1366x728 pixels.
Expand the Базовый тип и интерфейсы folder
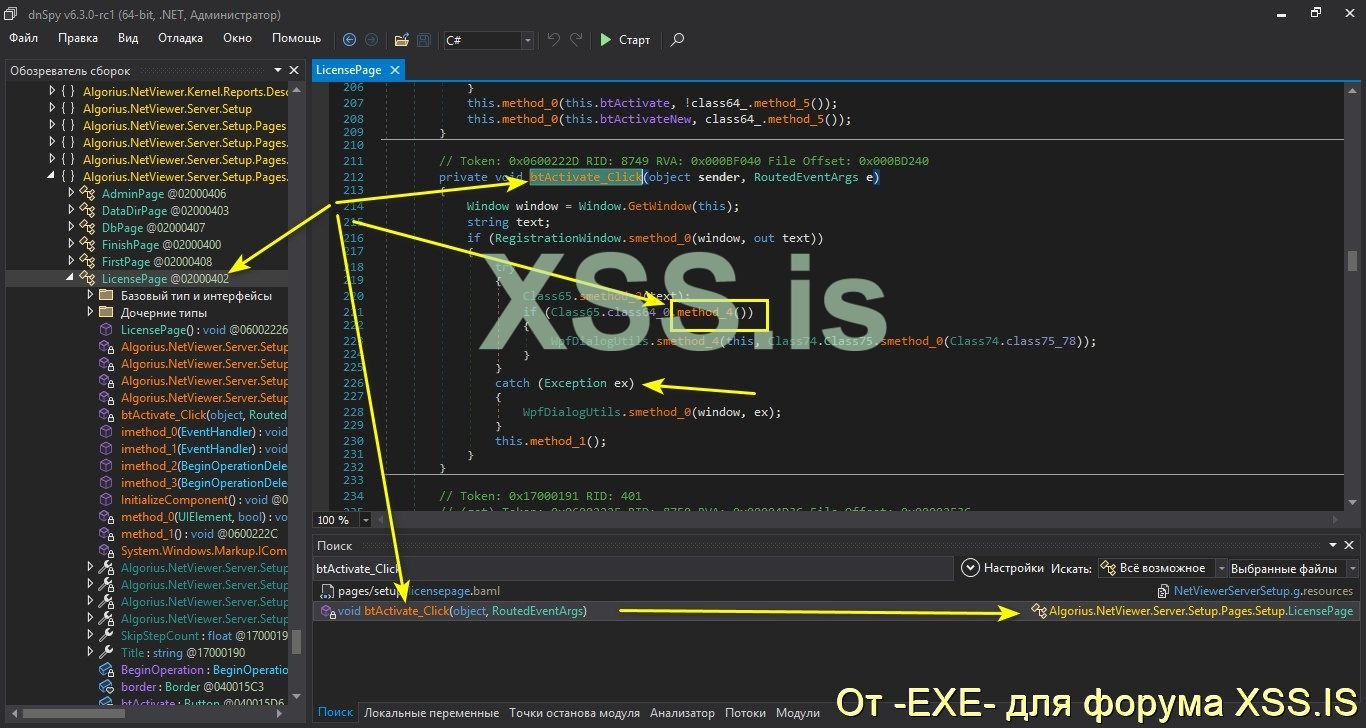point(90,295)
